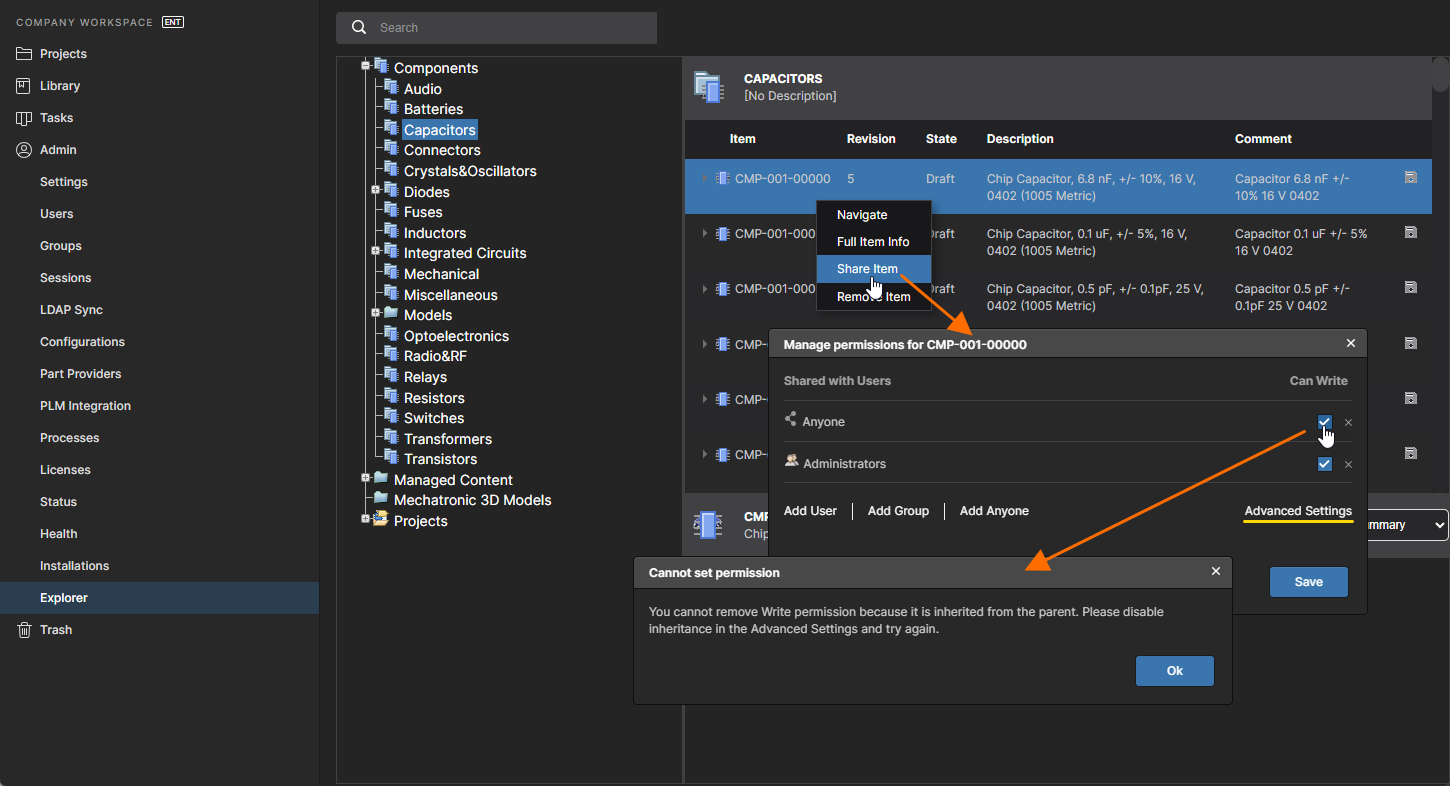Image resolution: width=1450 pixels, height=786 pixels.
Task: Click the Library icon in sidebar
Action: [24, 86]
